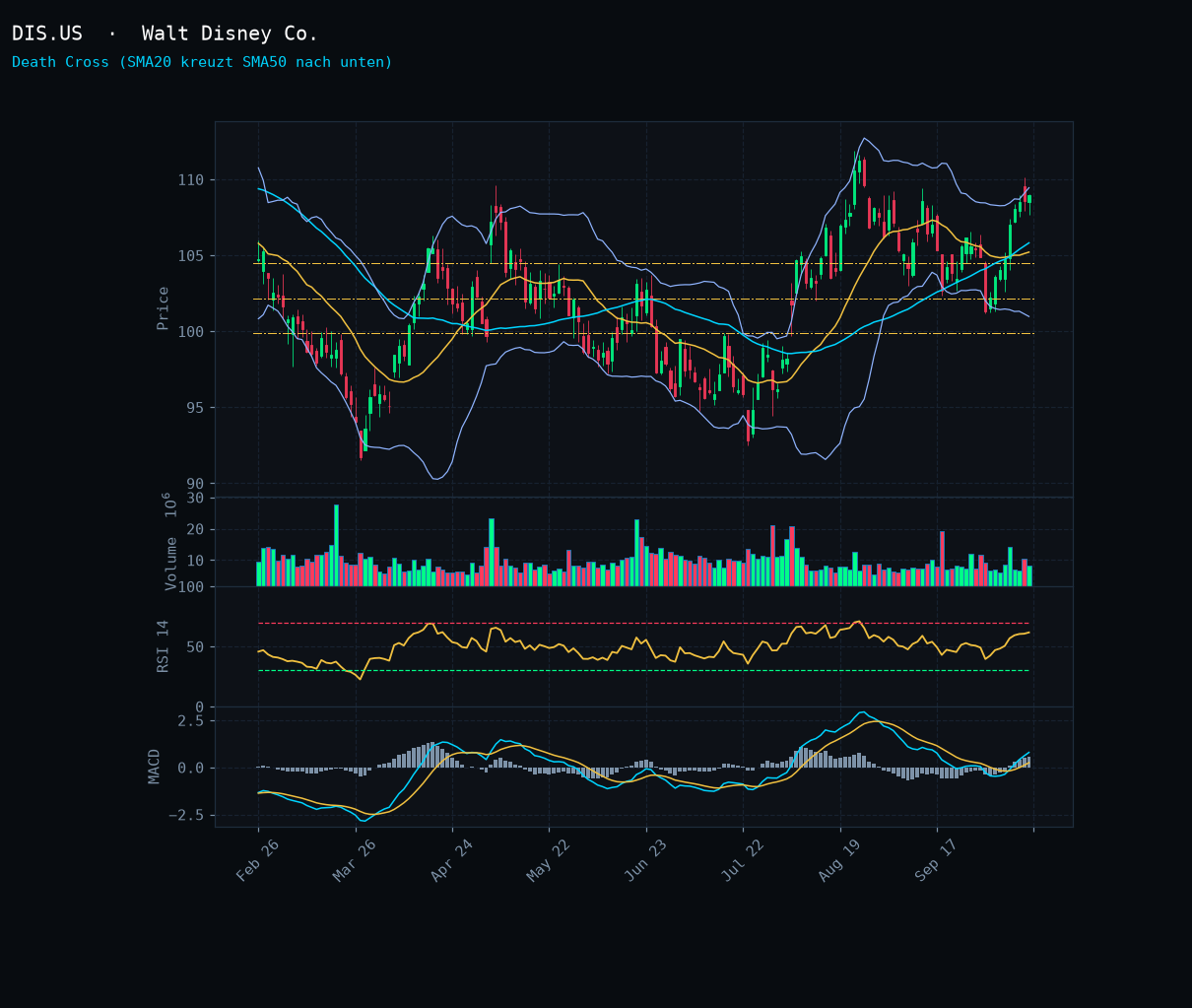Click the "MACD" panel axis label

click(155, 766)
